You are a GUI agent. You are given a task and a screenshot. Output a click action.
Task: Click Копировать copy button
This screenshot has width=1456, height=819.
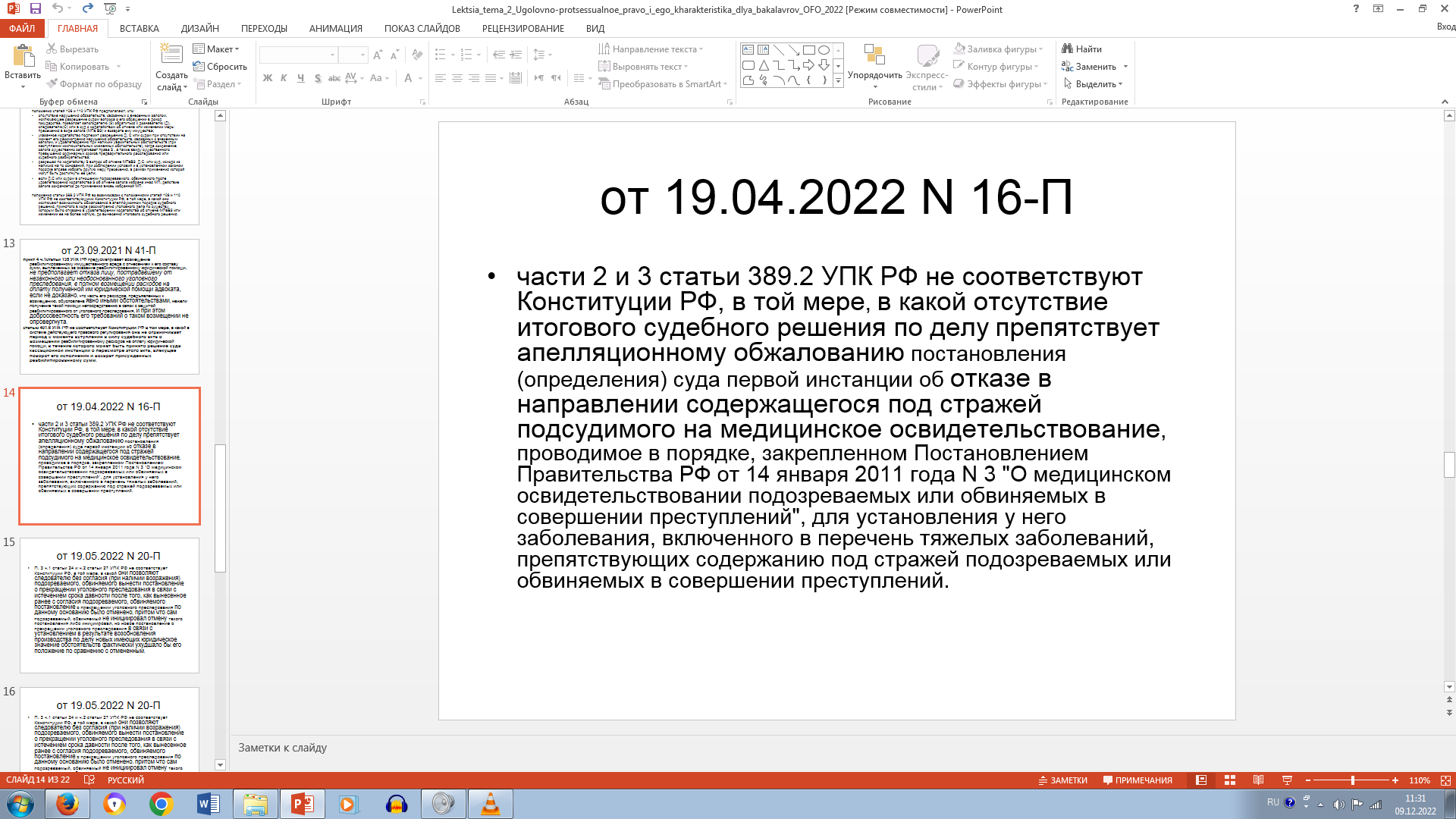(x=77, y=67)
